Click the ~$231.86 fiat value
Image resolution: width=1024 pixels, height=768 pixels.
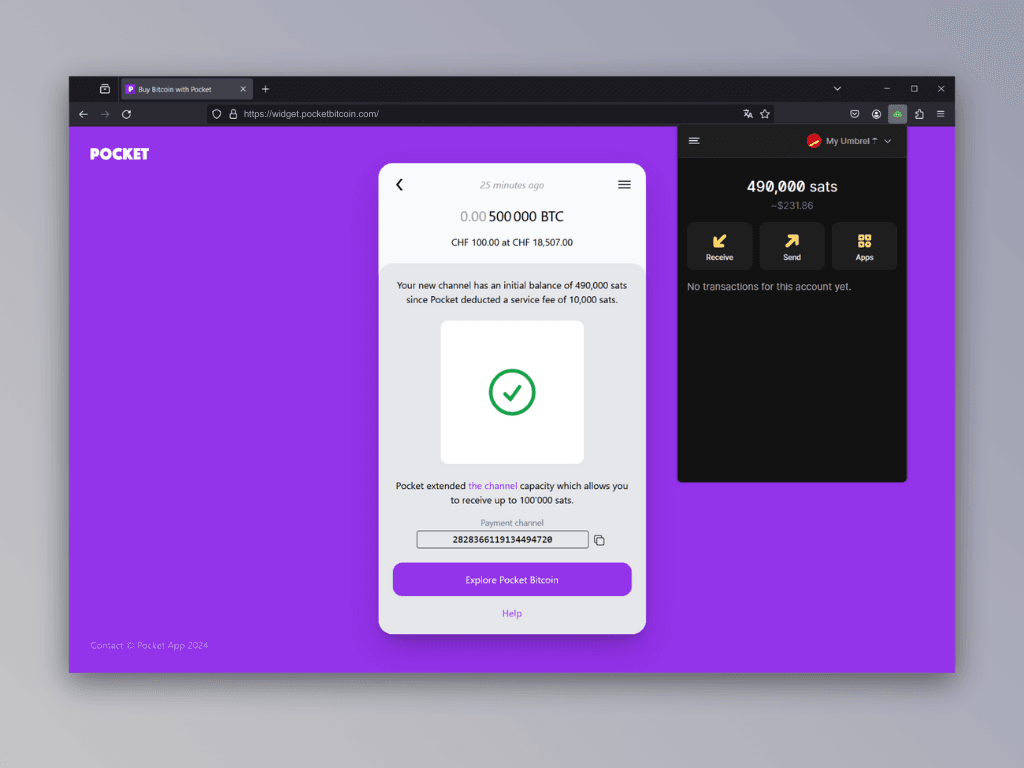[x=792, y=206]
